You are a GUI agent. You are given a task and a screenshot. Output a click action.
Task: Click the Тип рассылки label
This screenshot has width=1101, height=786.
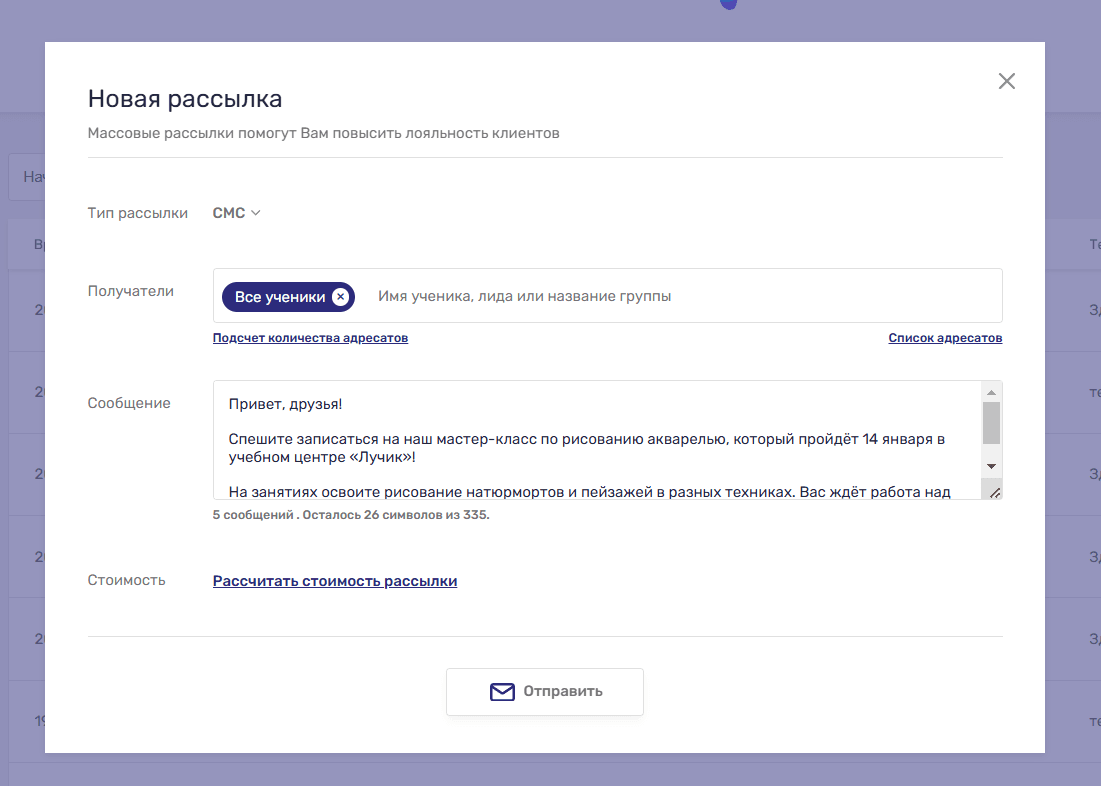point(137,213)
